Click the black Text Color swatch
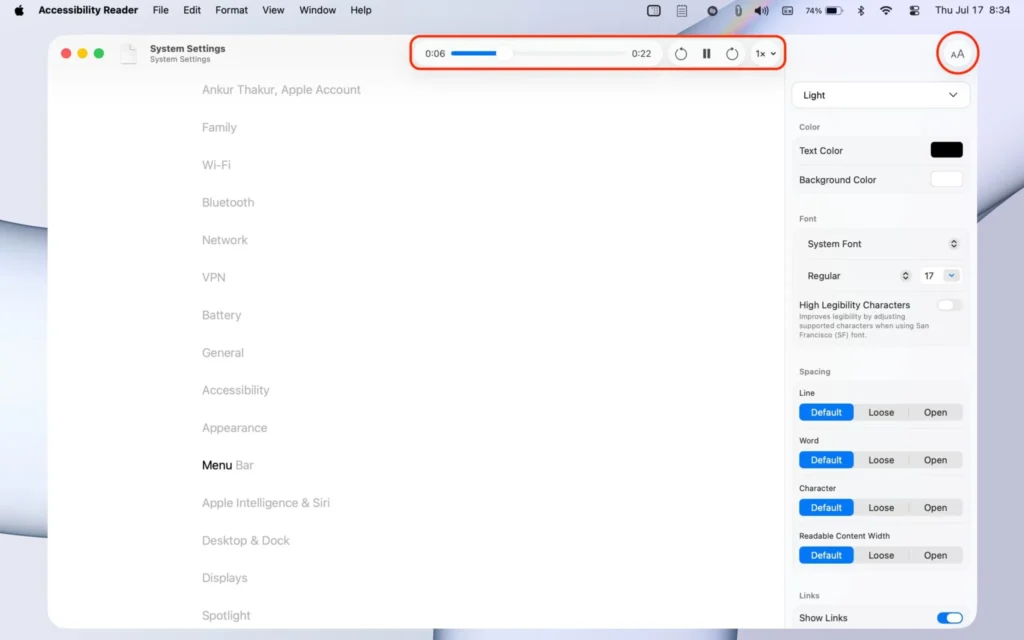Screen dimensions: 1024x640 click(x=946, y=150)
